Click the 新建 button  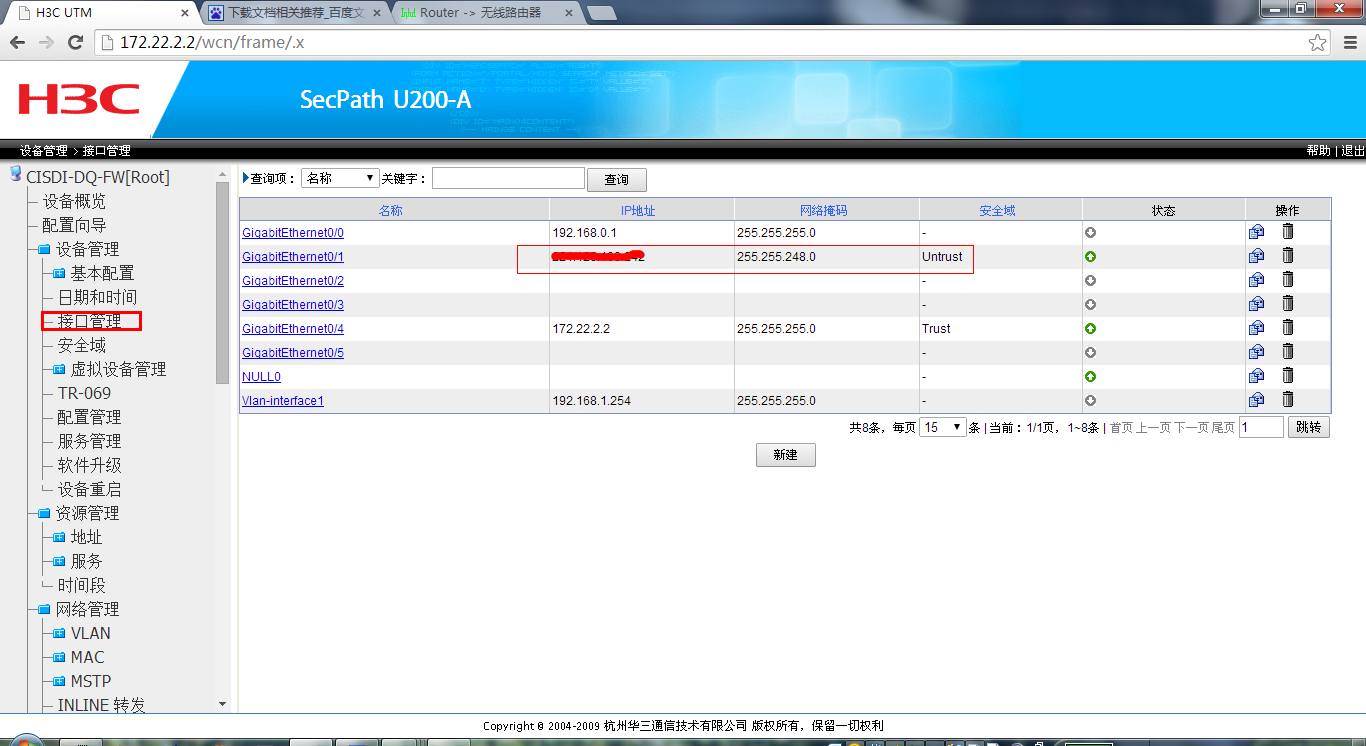coord(785,455)
